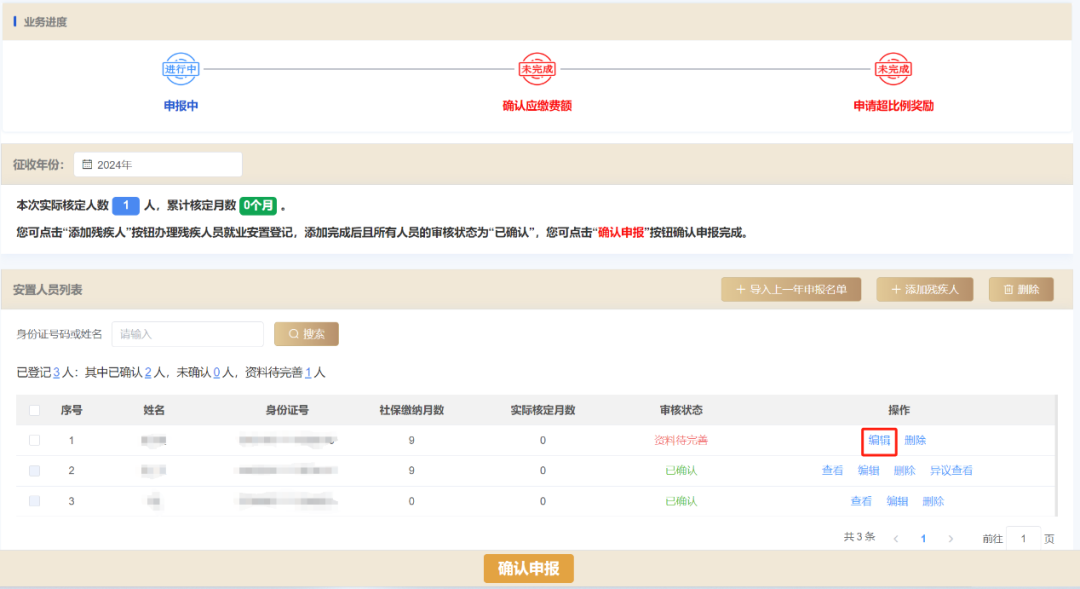Select the 申报中 progress step
The width and height of the screenshot is (1080, 589).
point(180,103)
